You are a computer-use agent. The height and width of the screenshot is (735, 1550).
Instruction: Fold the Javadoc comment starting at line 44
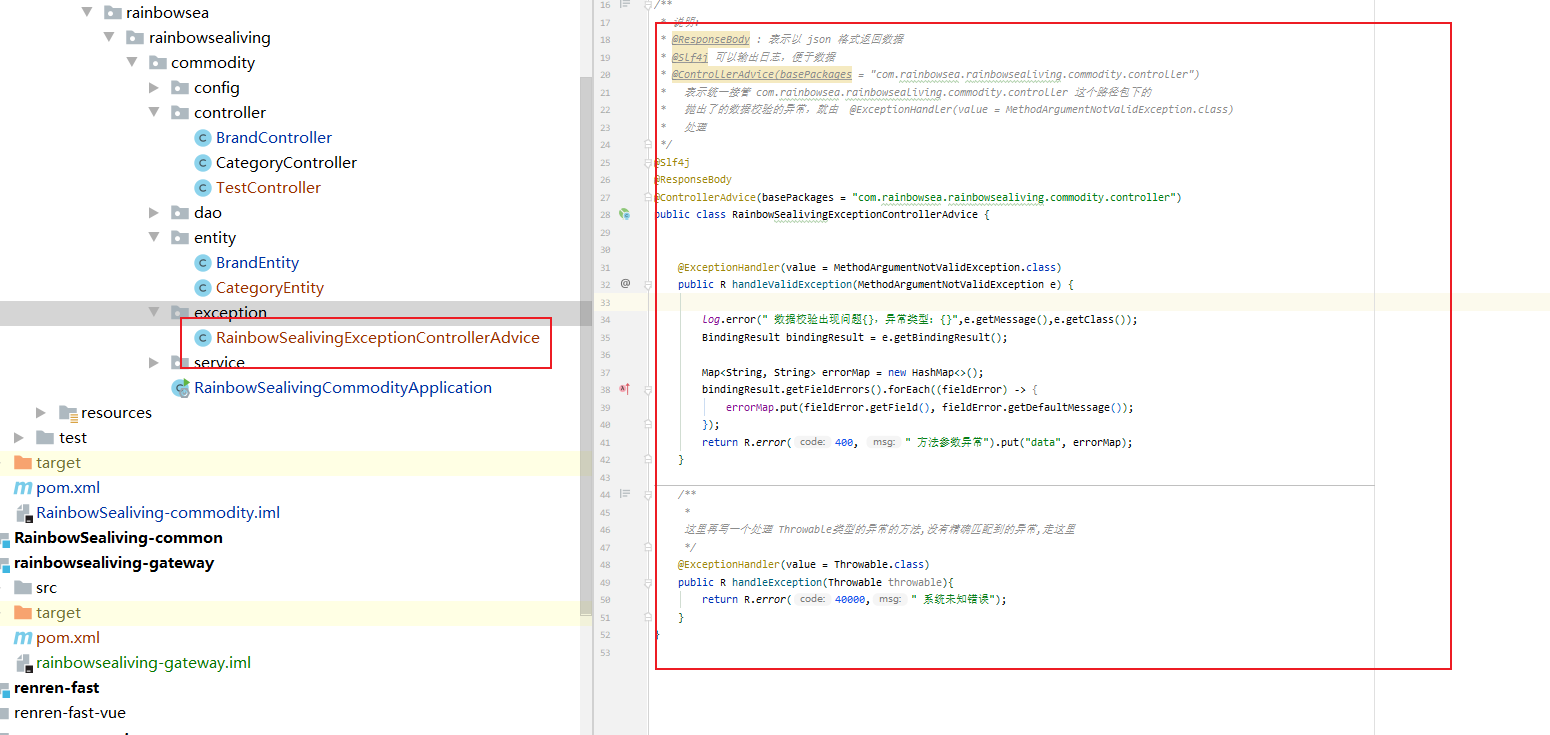[x=648, y=494]
